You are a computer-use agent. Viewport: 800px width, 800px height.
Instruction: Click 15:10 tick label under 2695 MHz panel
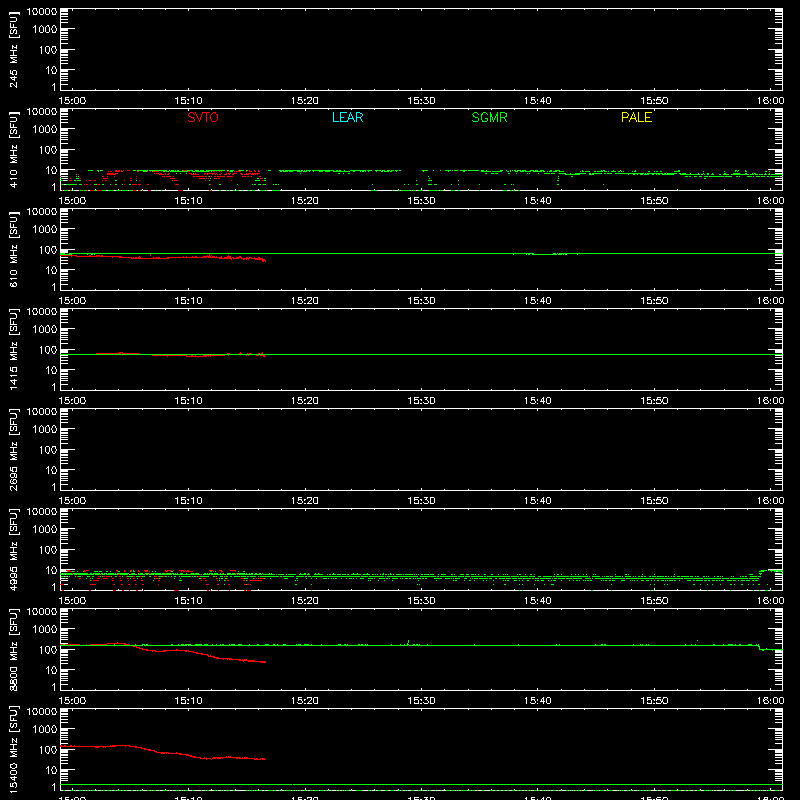[188, 501]
